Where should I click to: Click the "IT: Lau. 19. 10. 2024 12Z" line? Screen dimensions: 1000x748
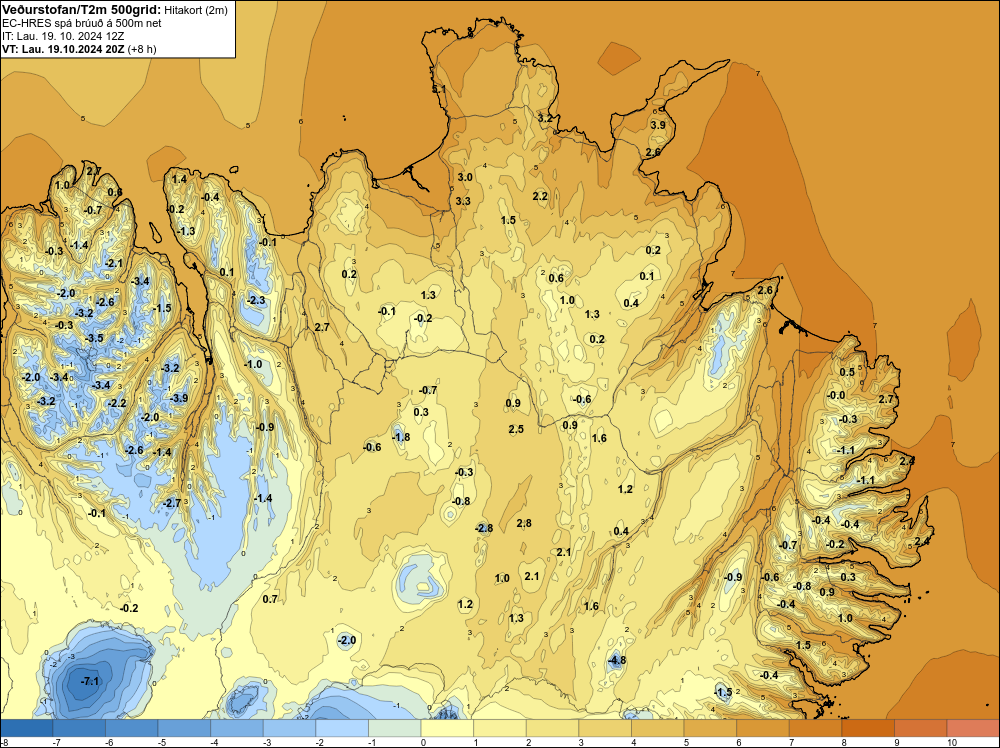[63, 36]
